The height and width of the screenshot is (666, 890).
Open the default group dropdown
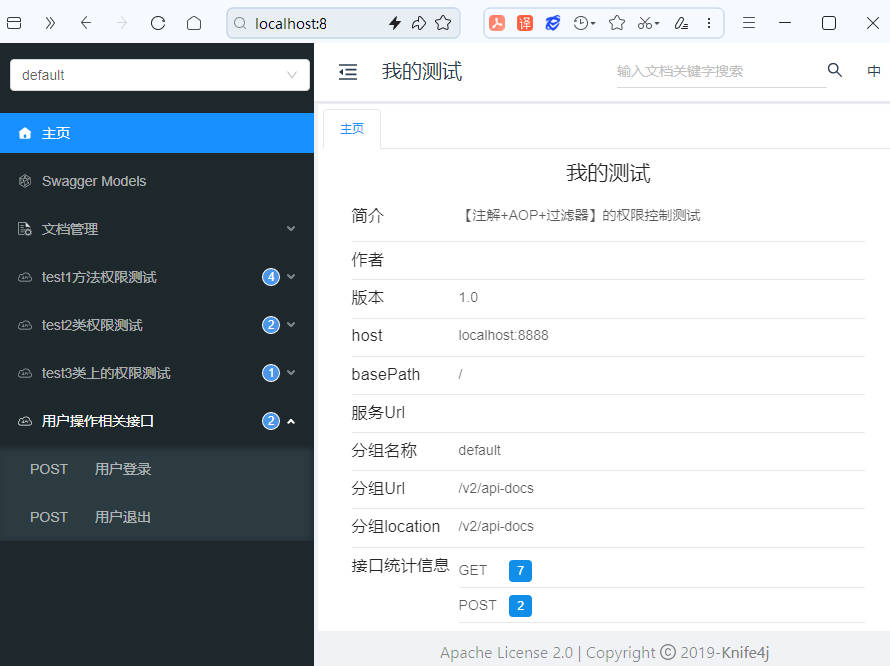tap(160, 75)
